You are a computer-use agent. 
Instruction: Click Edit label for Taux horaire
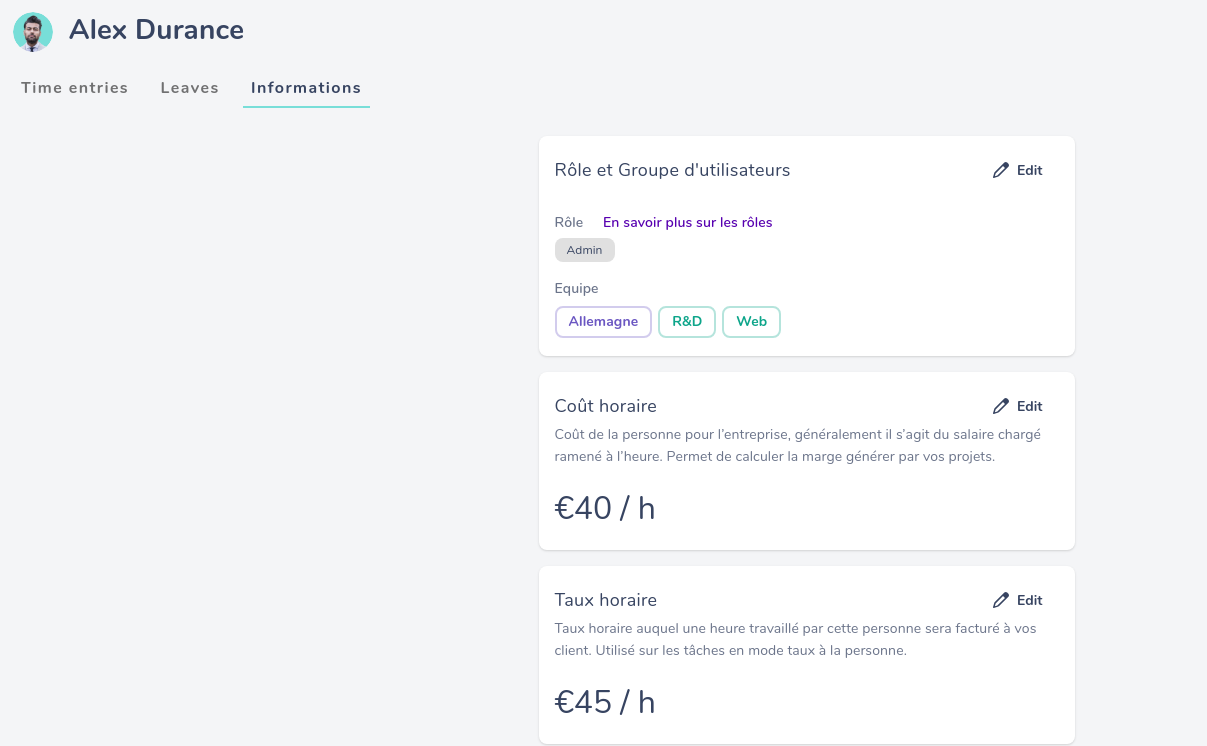click(1030, 600)
